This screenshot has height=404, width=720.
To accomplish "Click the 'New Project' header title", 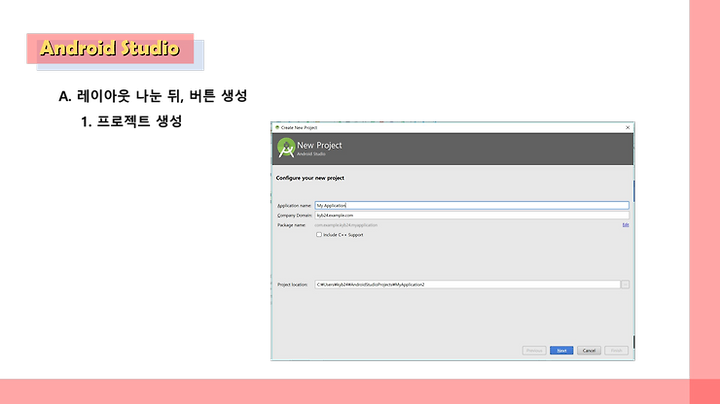I will [319, 145].
